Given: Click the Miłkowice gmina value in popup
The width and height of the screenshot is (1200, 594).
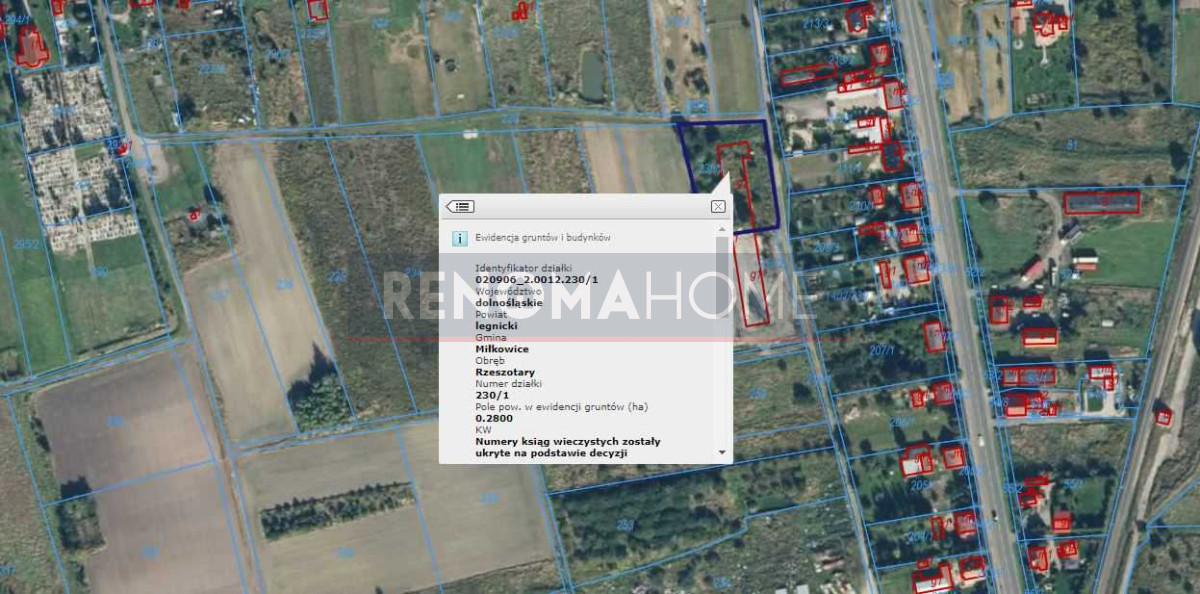Looking at the screenshot, I should tap(502, 349).
